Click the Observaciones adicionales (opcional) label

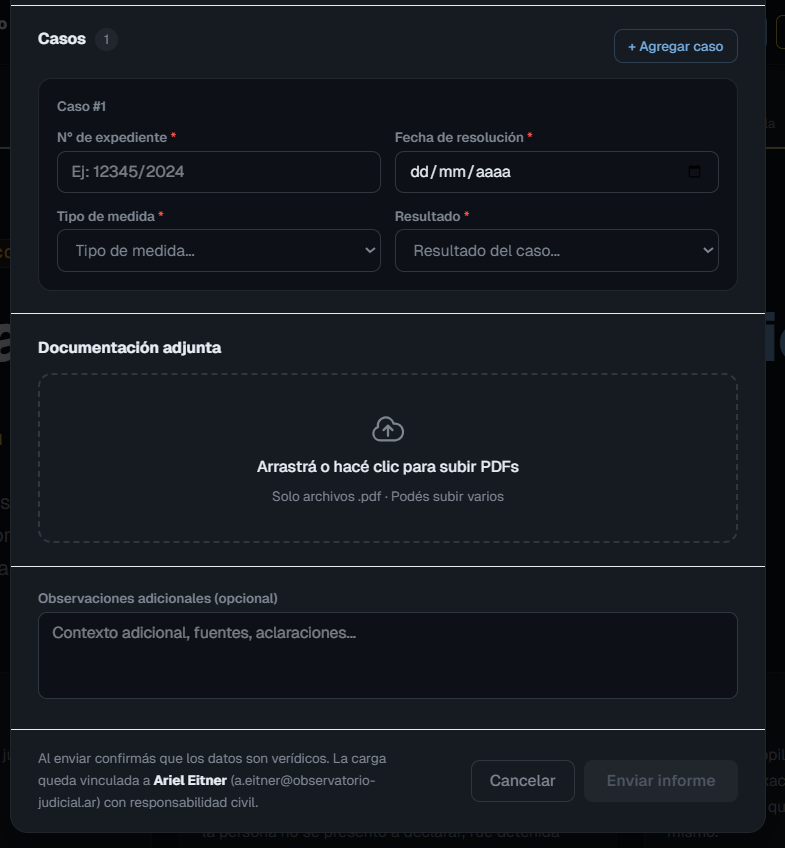(x=158, y=598)
